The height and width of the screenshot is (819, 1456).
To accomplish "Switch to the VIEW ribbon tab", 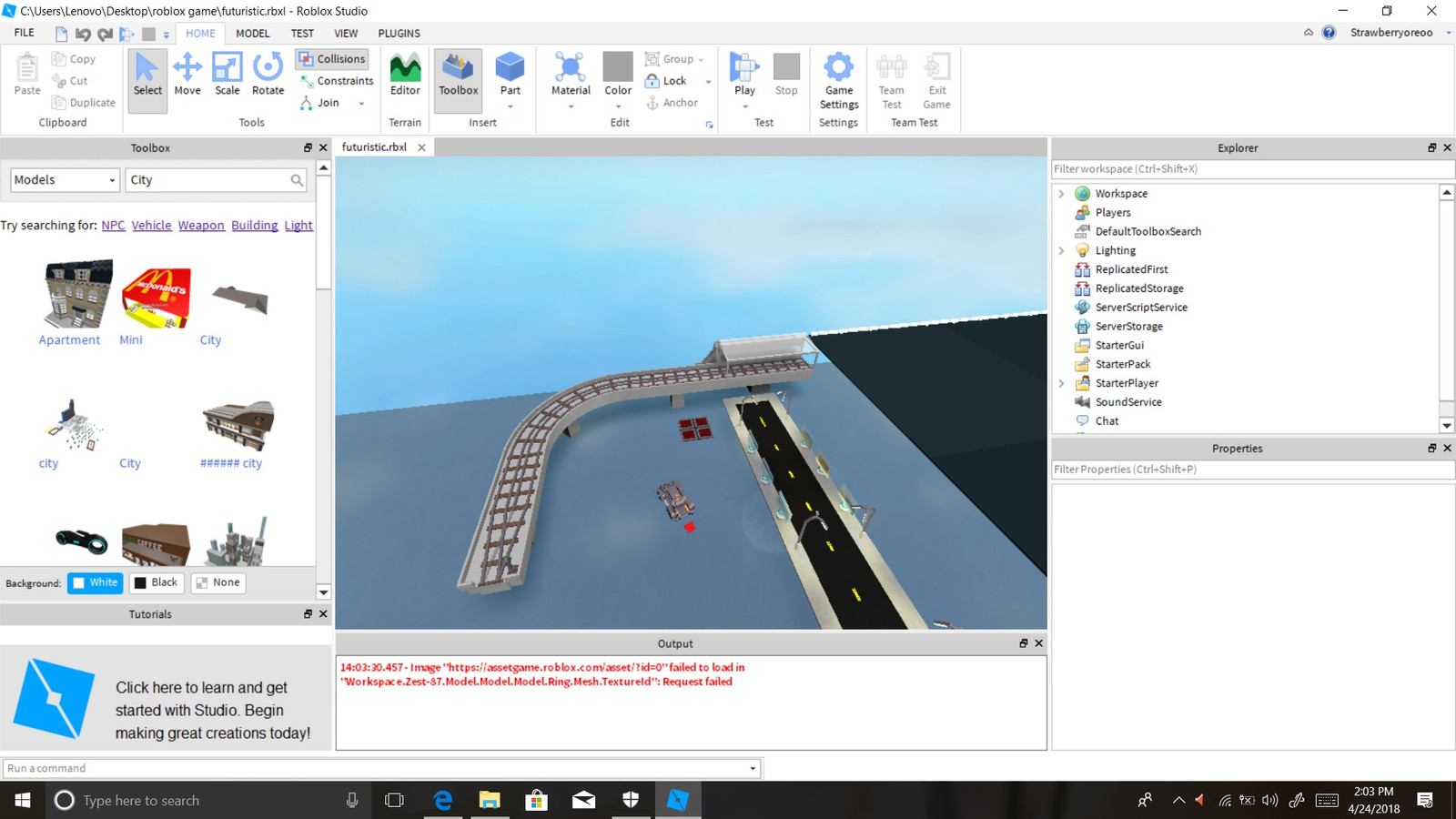I will [346, 34].
